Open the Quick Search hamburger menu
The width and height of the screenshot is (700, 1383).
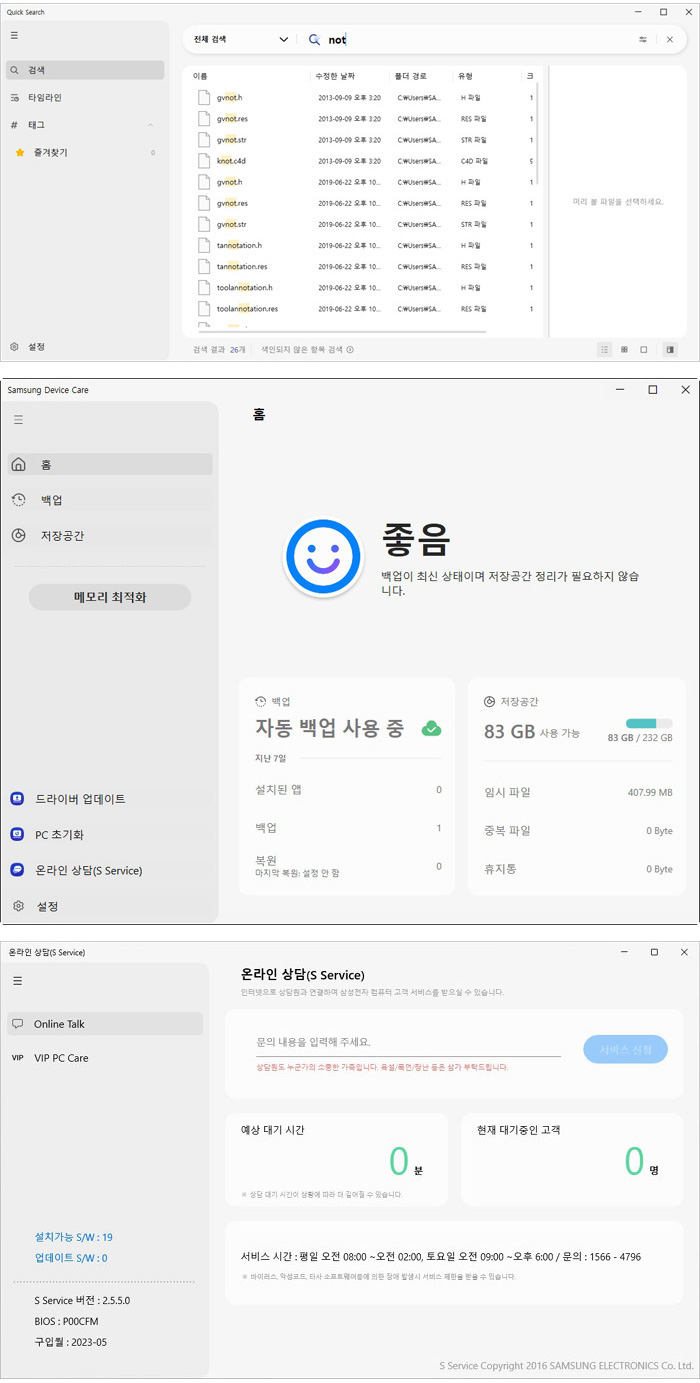click(x=14, y=35)
